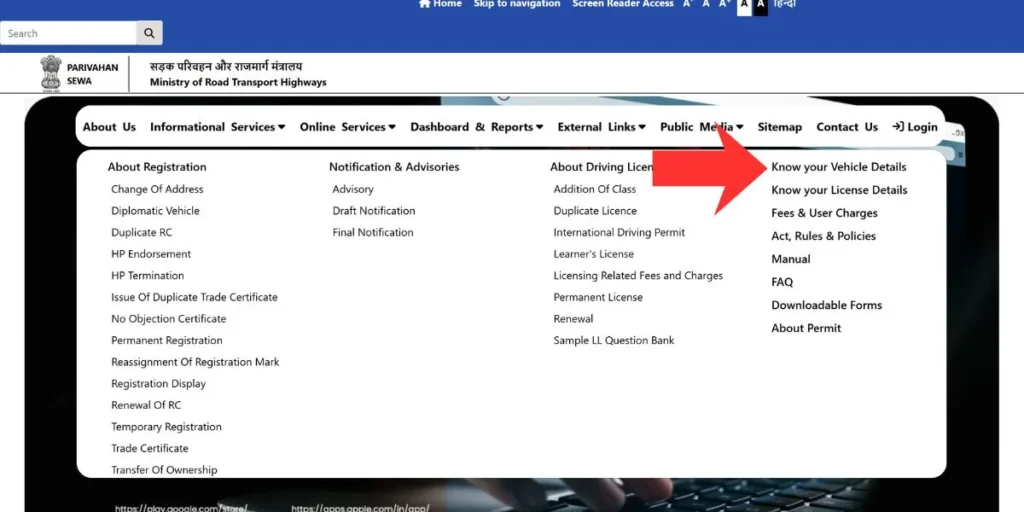Open Draft Notification link
The width and height of the screenshot is (1024, 512).
374,211
